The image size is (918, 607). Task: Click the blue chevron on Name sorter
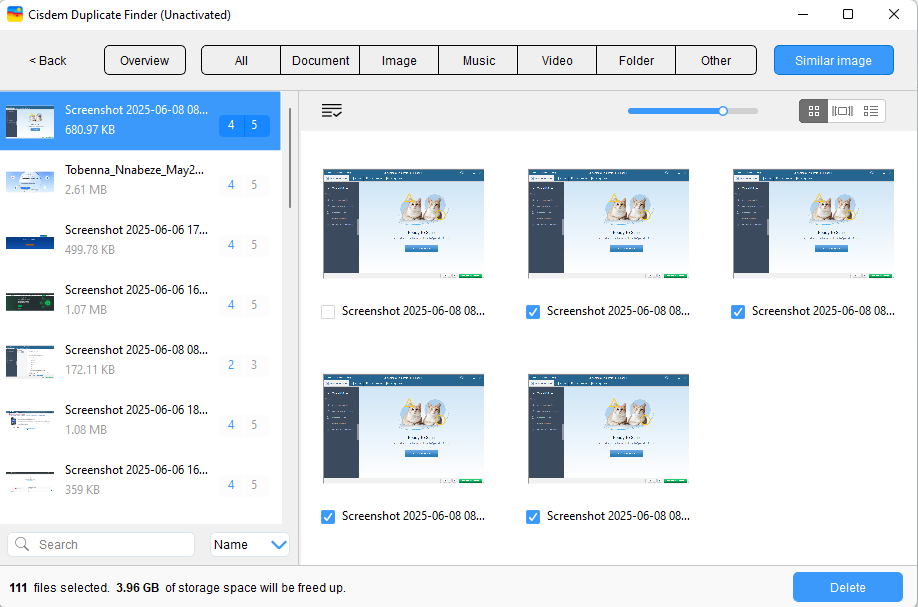[279, 544]
